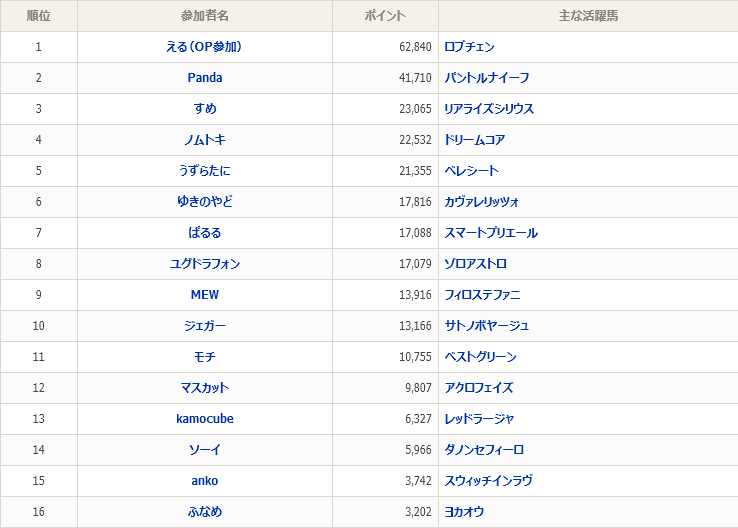Viewport: 738px width, 528px height.
Task: Select the points value 41,710
Action: (x=415, y=78)
